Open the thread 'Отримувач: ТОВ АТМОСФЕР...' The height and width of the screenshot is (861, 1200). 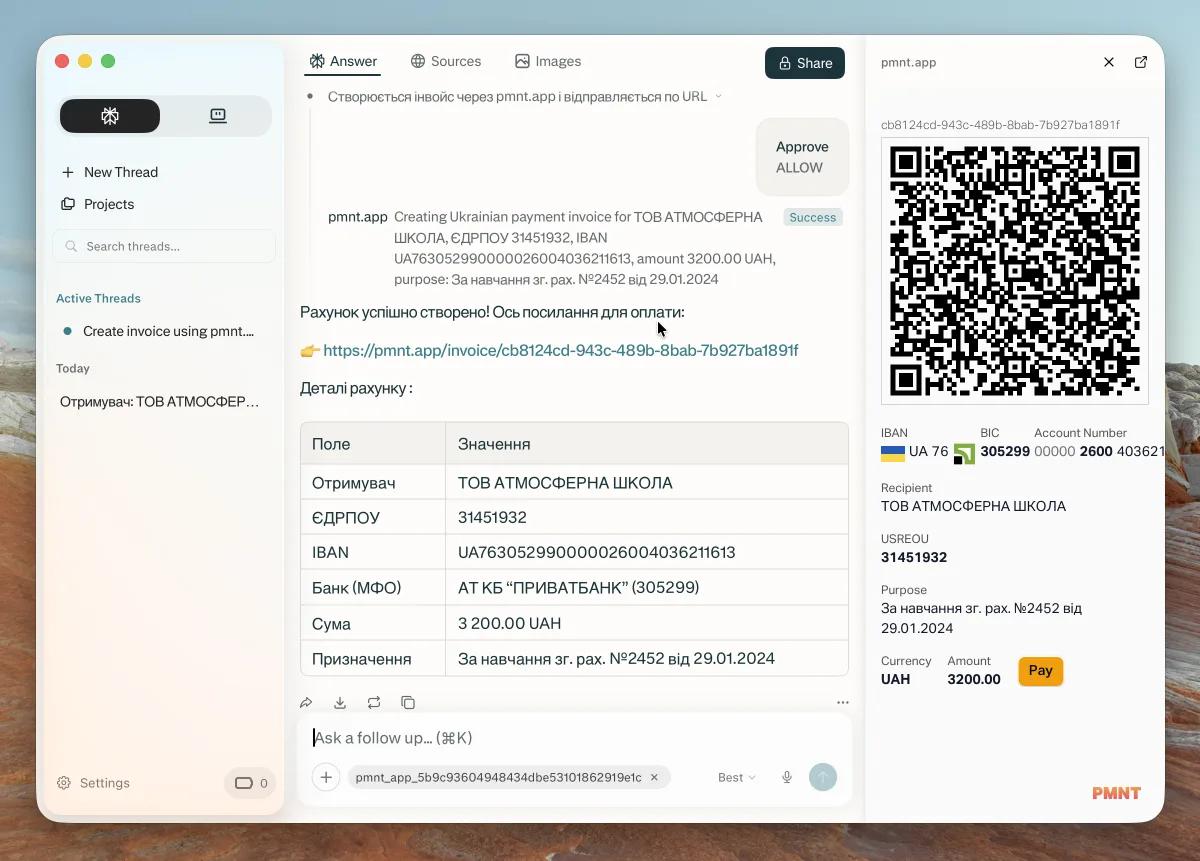(160, 402)
